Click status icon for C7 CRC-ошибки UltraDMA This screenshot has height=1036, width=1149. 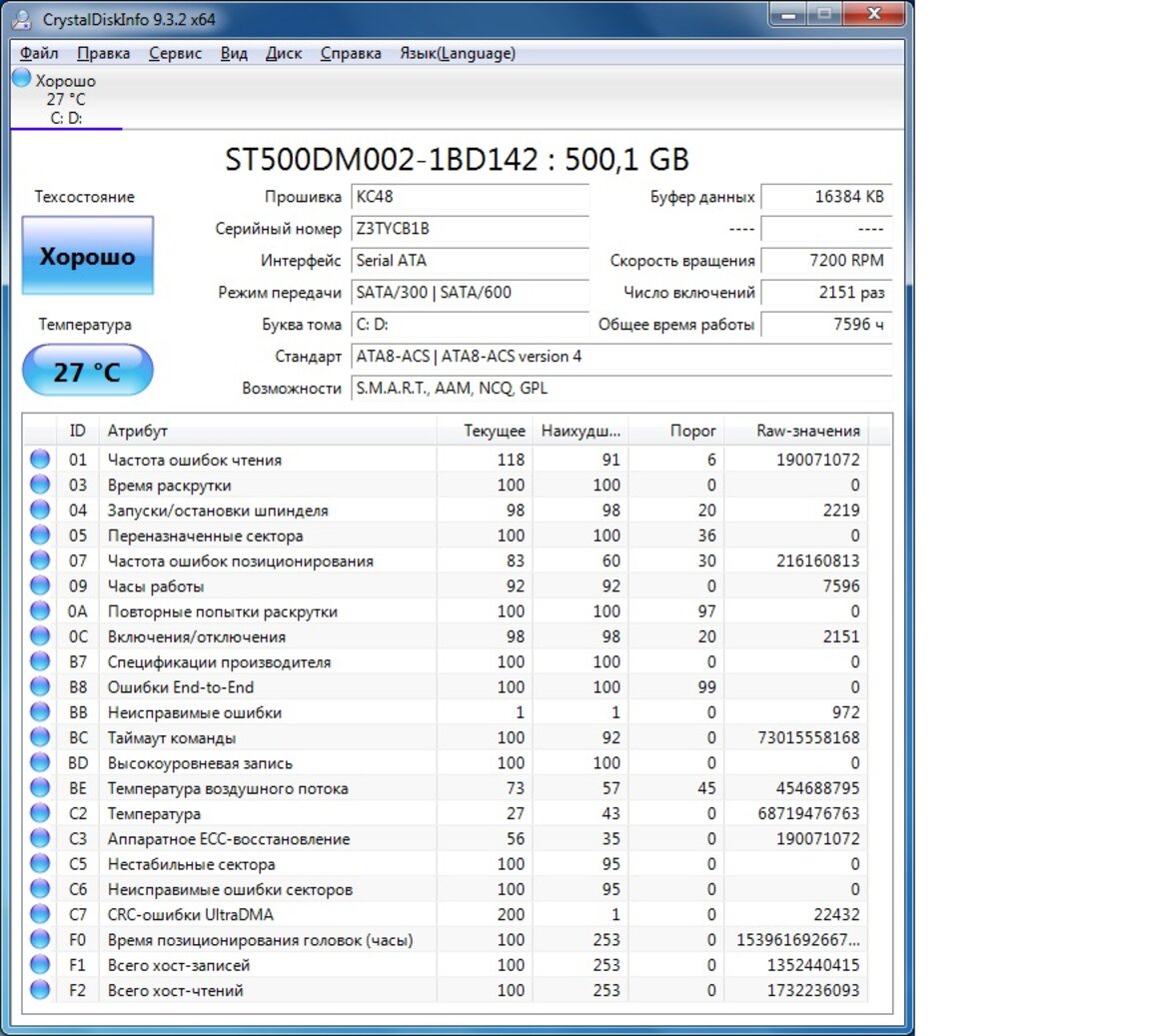click(40, 914)
